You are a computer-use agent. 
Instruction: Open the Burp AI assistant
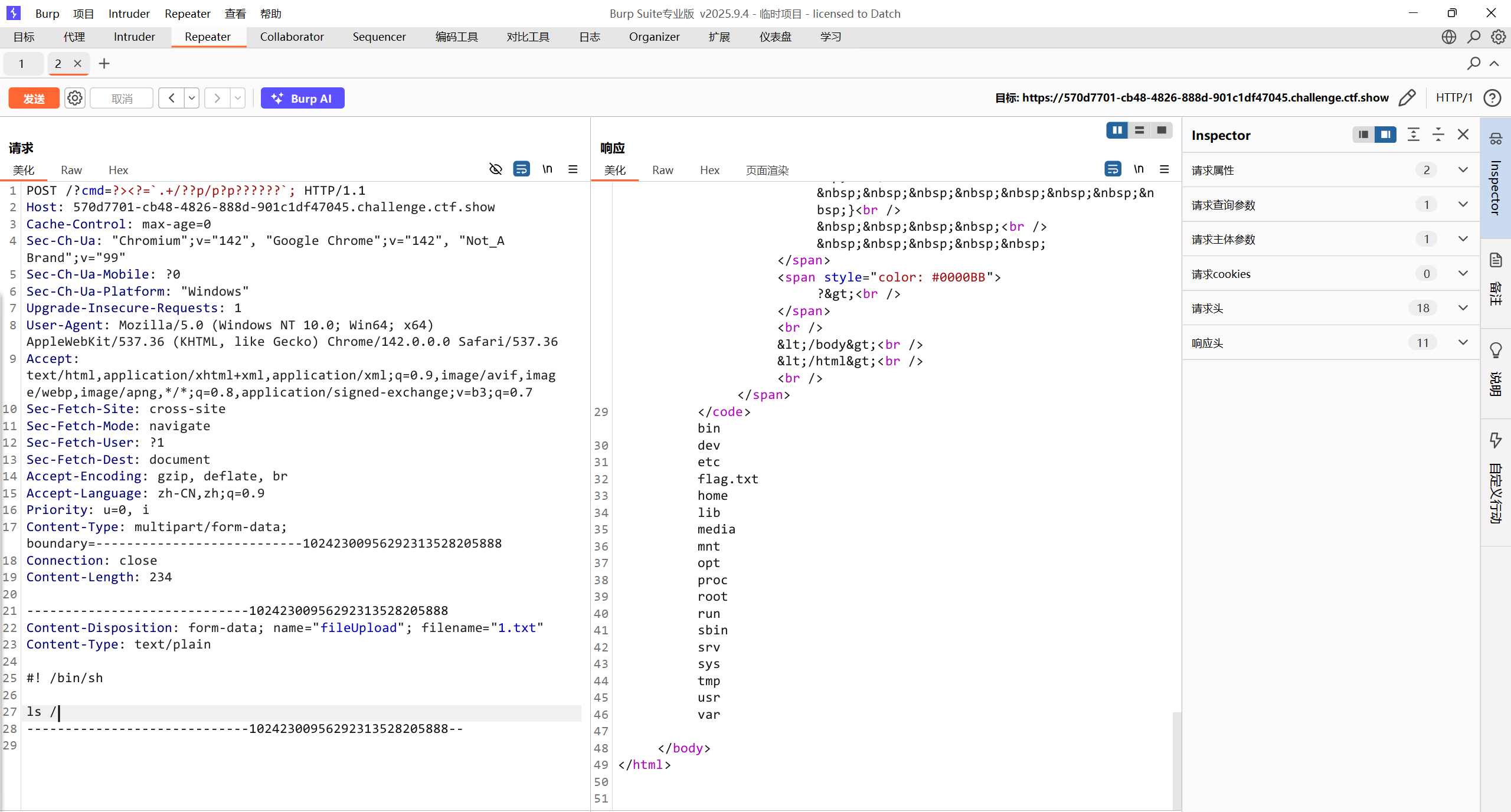click(x=302, y=98)
